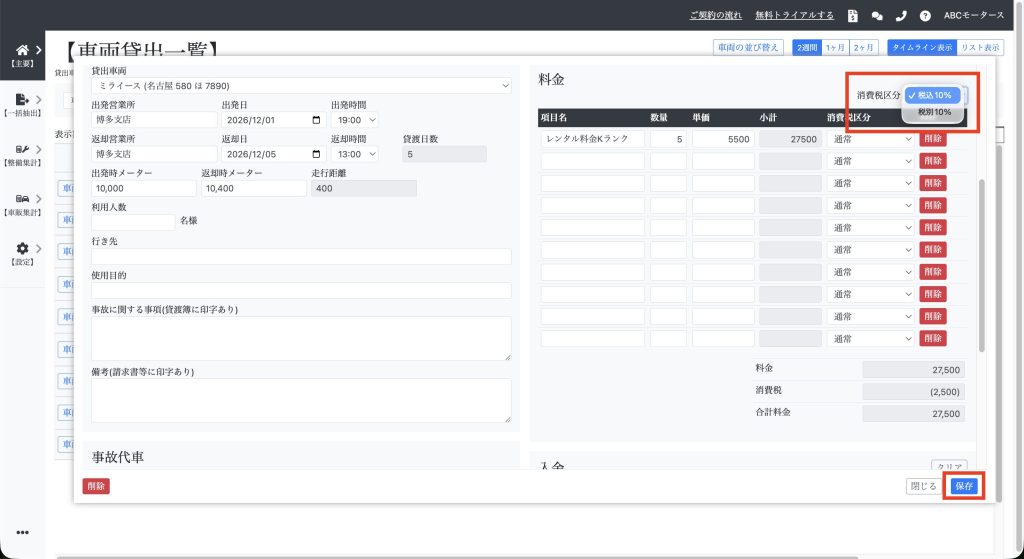1024x559 pixels.
Task: Delete the レンタル料金Kランク row
Action: tap(933, 138)
